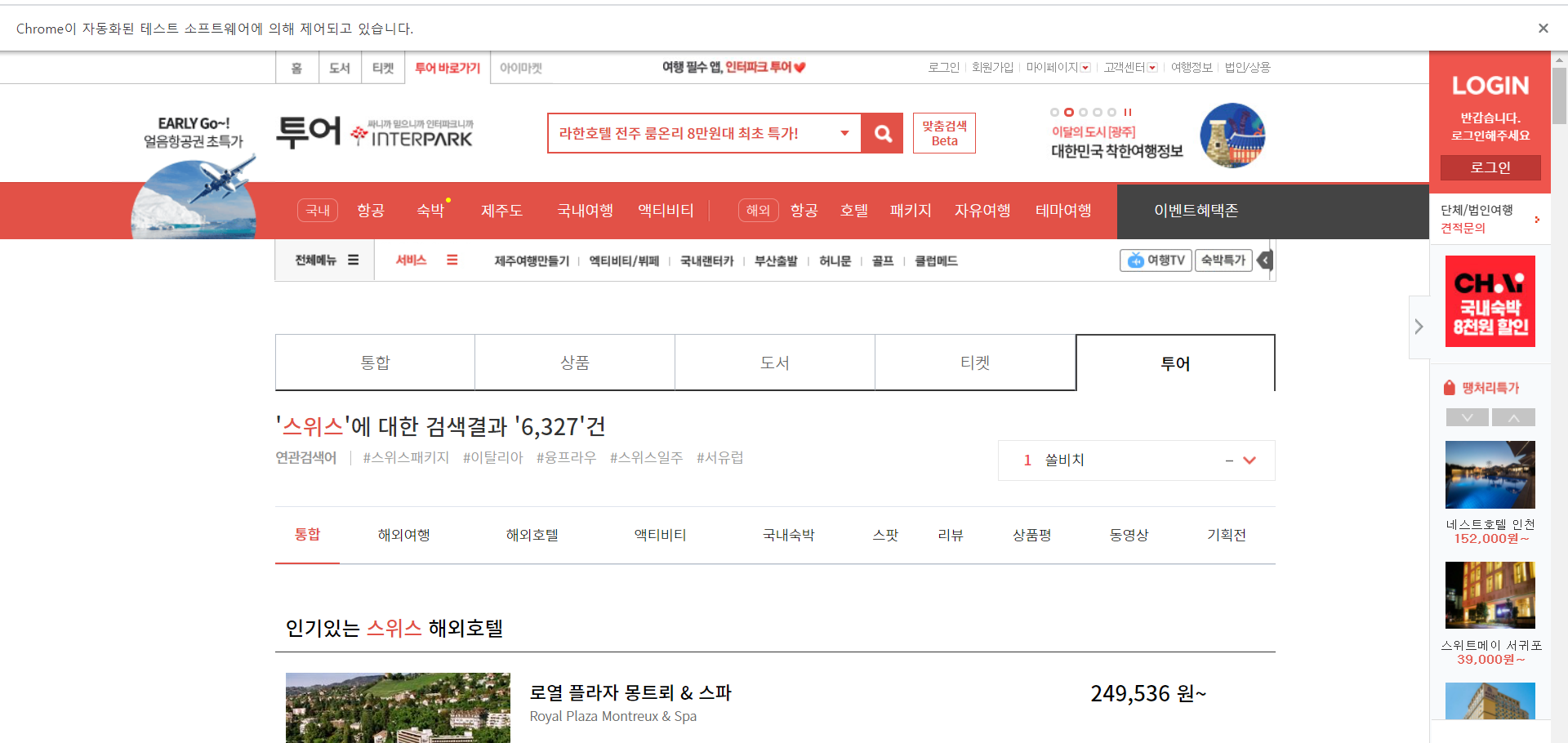Click the 홈 top tab
This screenshot has height=743, width=1568.
[296, 68]
